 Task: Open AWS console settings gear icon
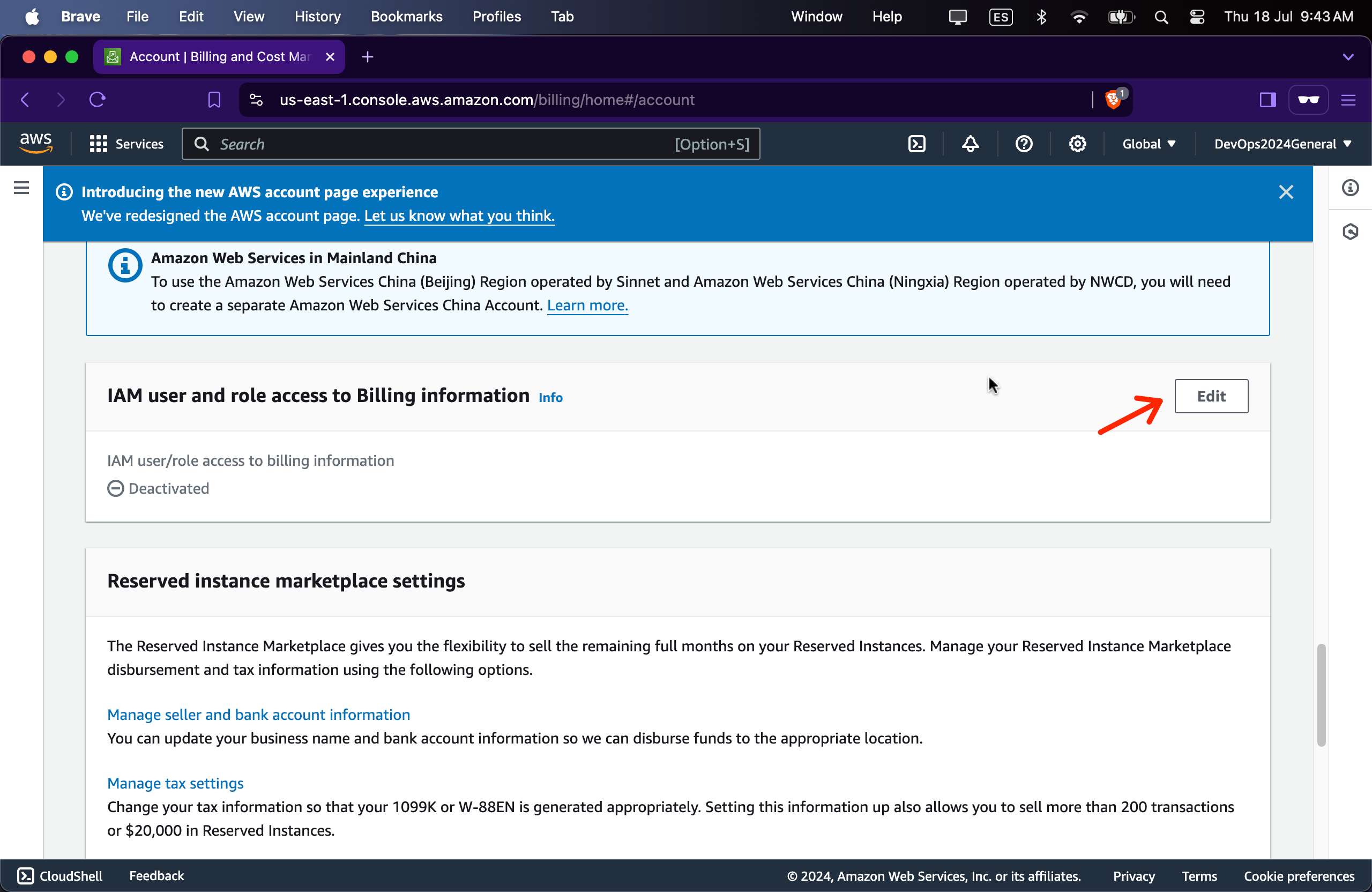(x=1077, y=144)
